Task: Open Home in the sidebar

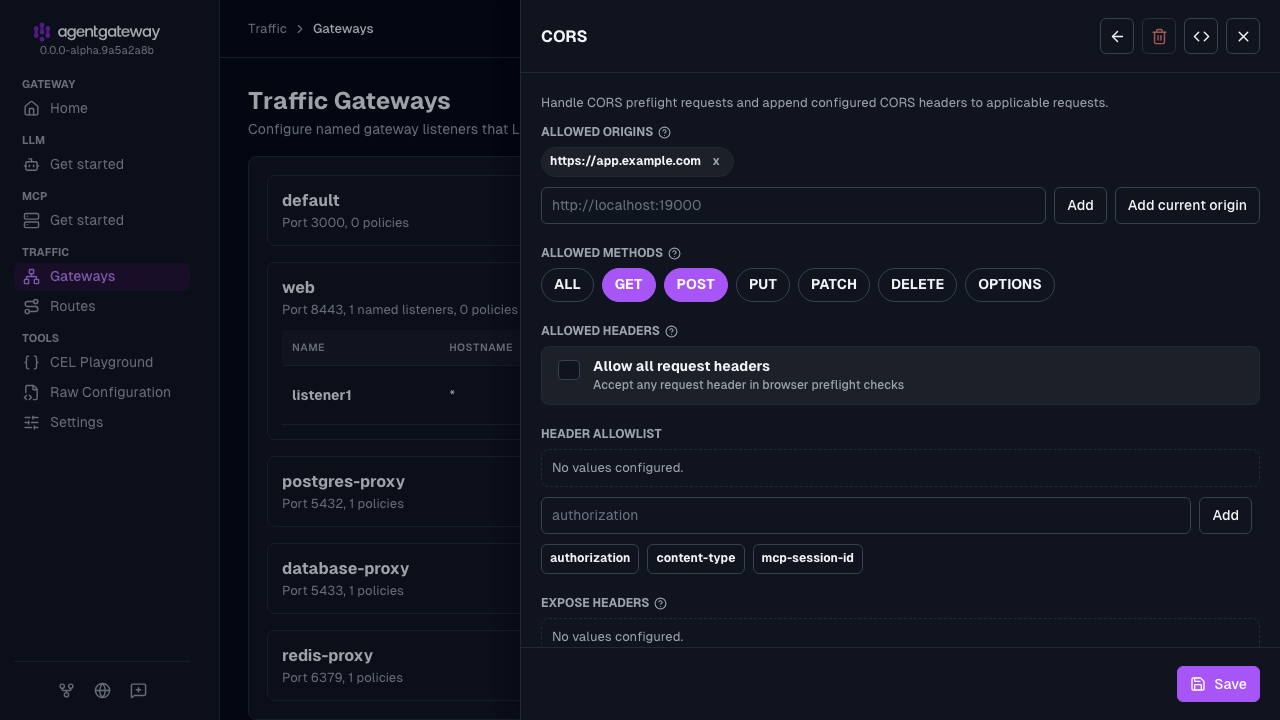Action: [102, 108]
